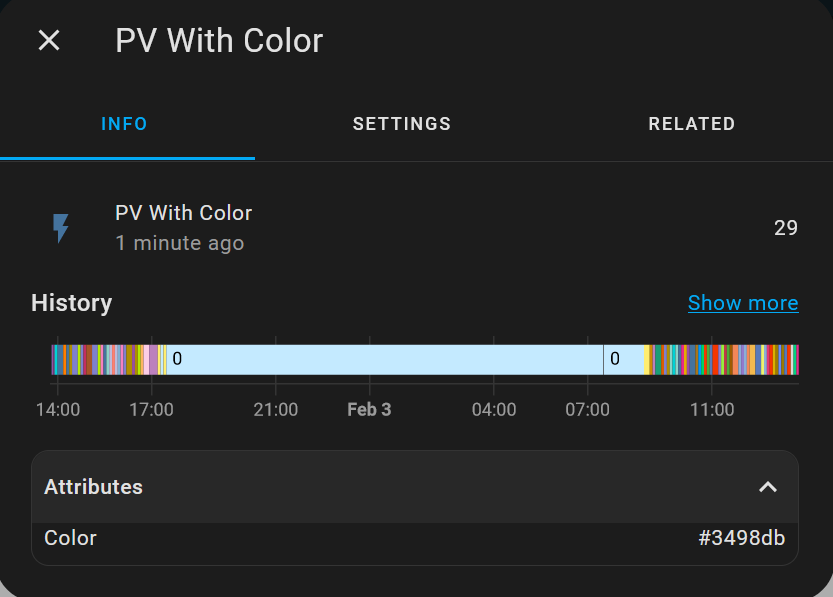
Task: Go to the RELATED tab
Action: click(691, 124)
